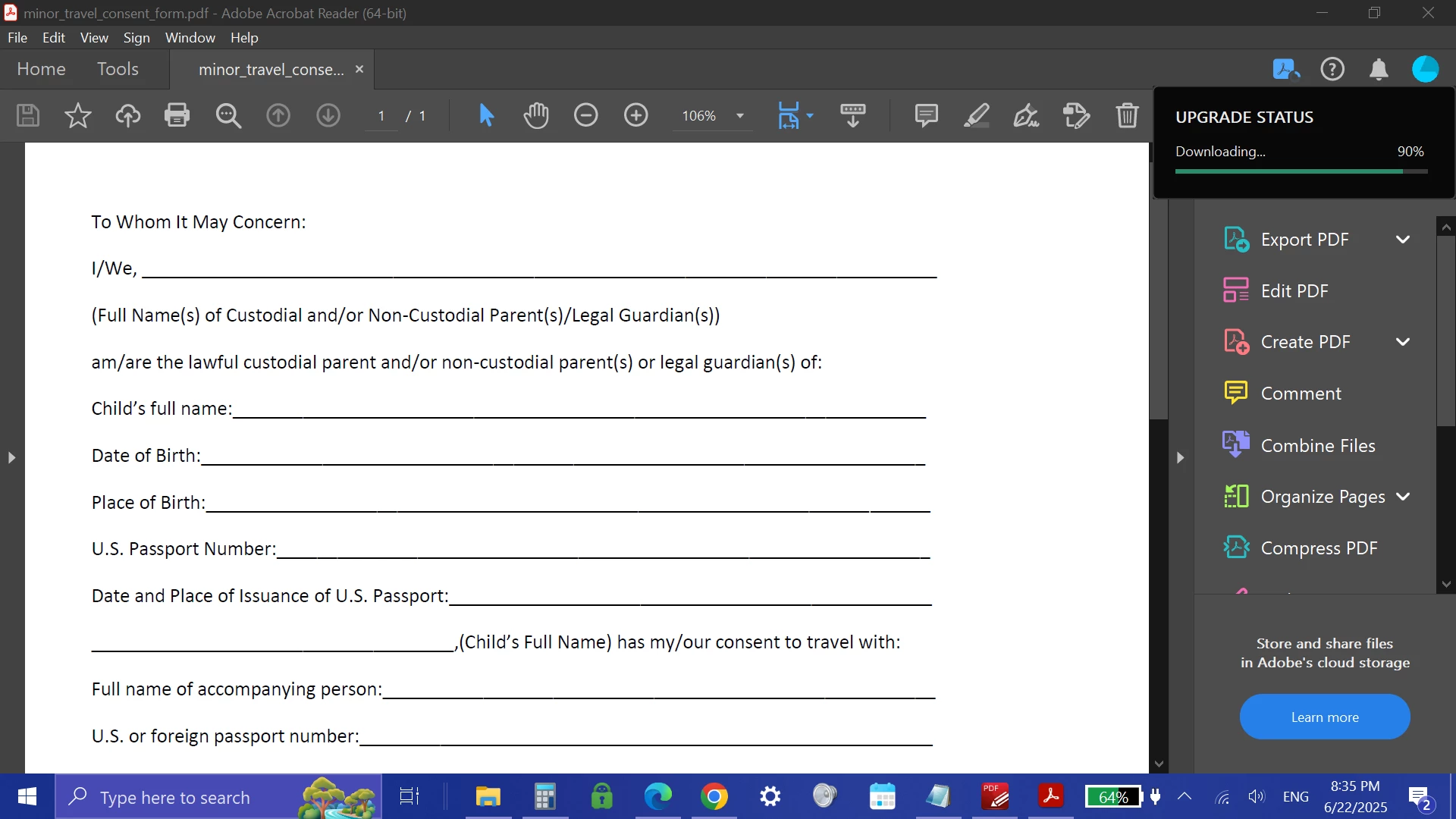Click the Zoom in plus icon
Image resolution: width=1456 pixels, height=819 pixels.
pyautogui.click(x=635, y=115)
